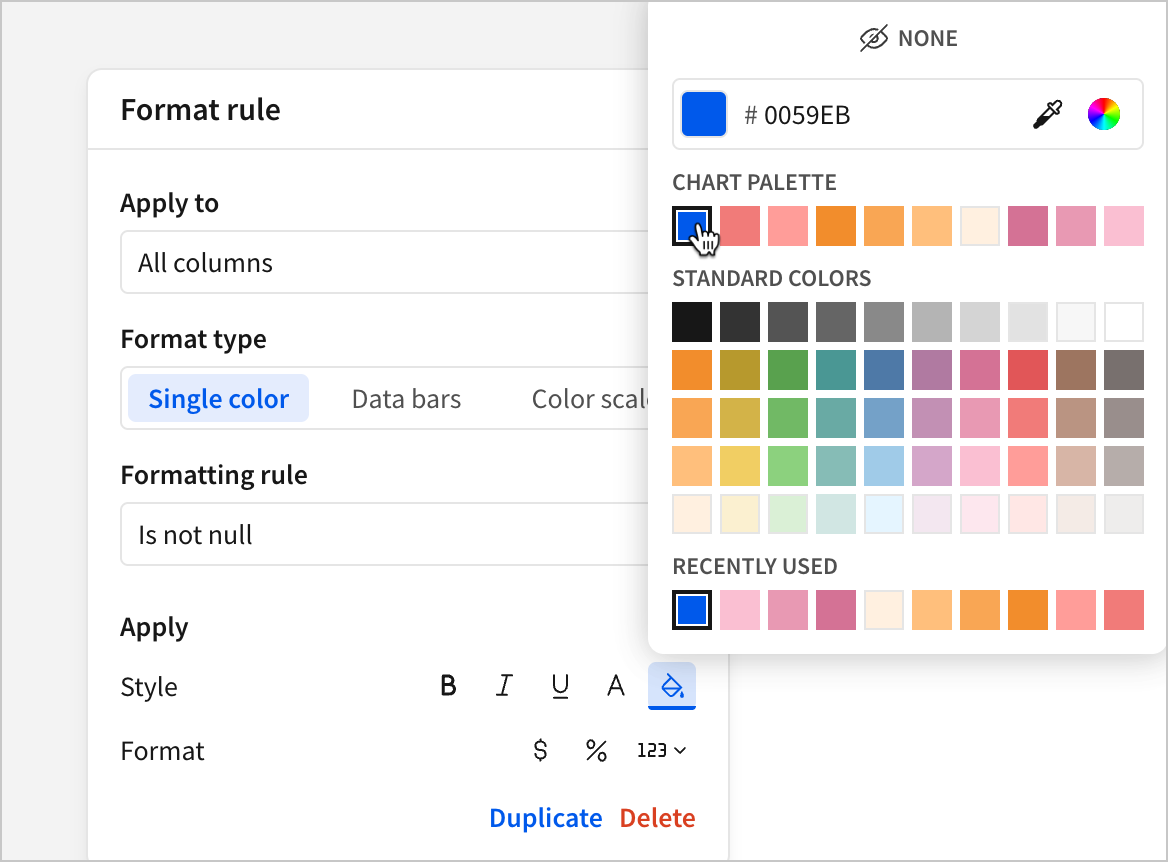The width and height of the screenshot is (1168, 862).
Task: Set the color to NONE
Action: (907, 38)
